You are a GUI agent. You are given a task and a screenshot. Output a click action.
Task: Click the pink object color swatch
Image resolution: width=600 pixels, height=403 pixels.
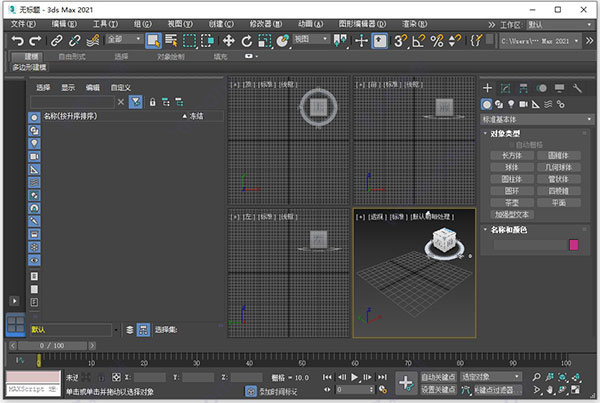(574, 244)
